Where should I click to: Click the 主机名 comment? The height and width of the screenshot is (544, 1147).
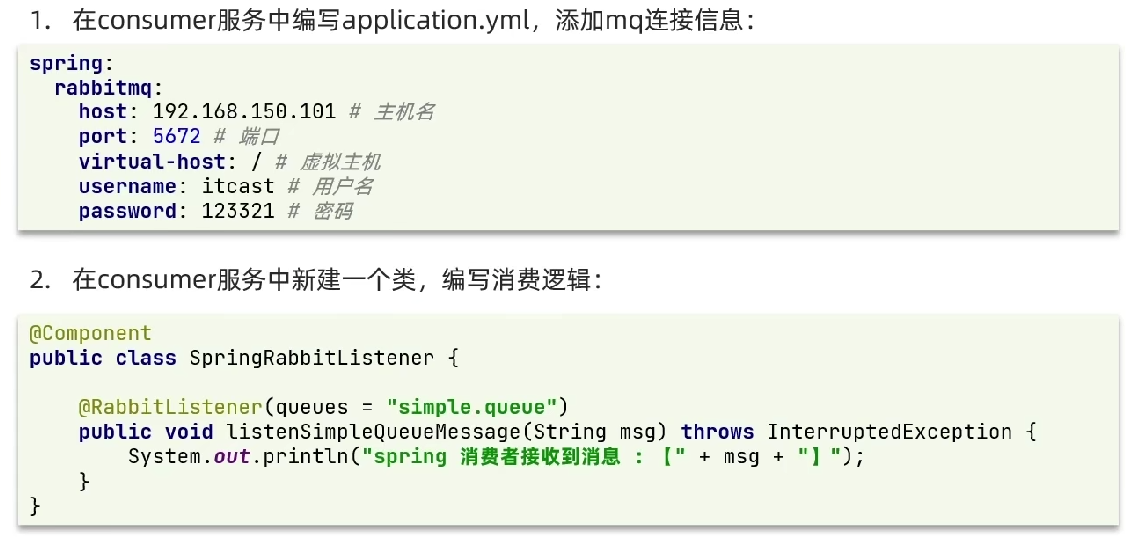(x=403, y=112)
